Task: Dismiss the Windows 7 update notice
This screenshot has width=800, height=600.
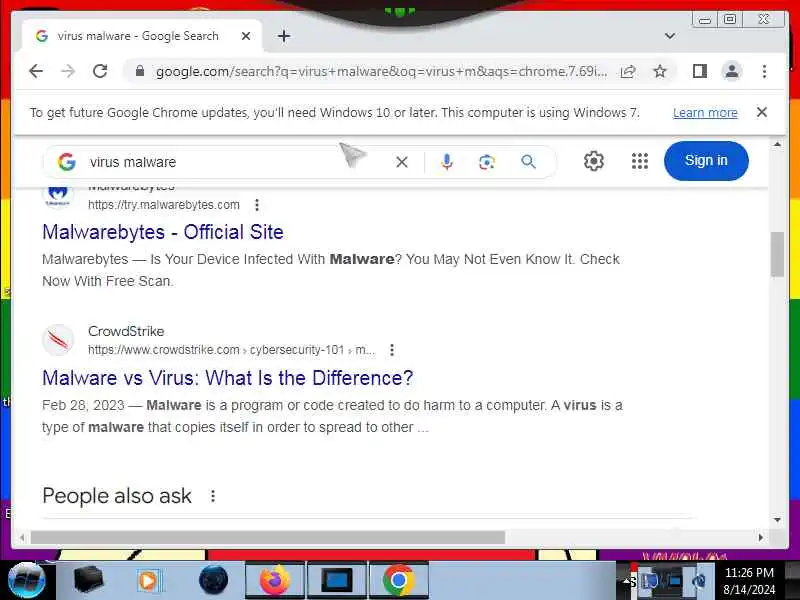Action: tap(762, 112)
